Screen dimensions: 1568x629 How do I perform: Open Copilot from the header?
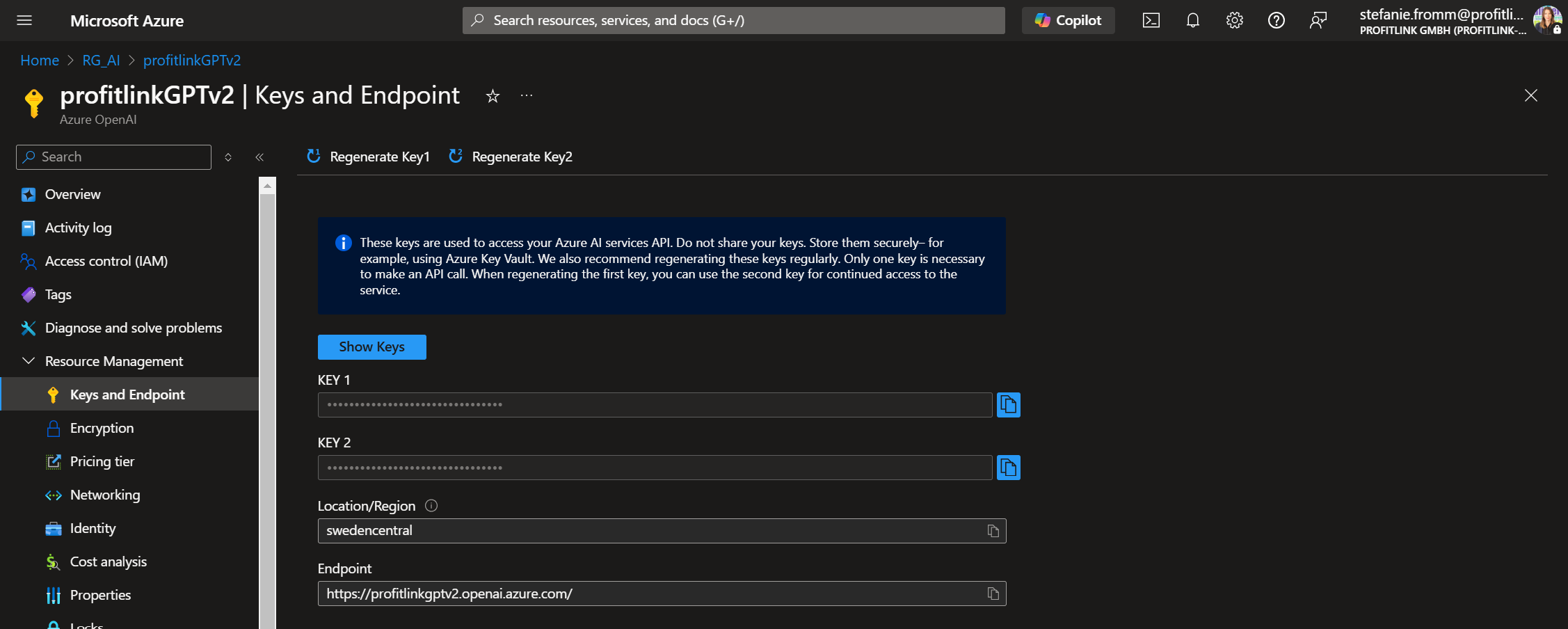click(x=1068, y=20)
